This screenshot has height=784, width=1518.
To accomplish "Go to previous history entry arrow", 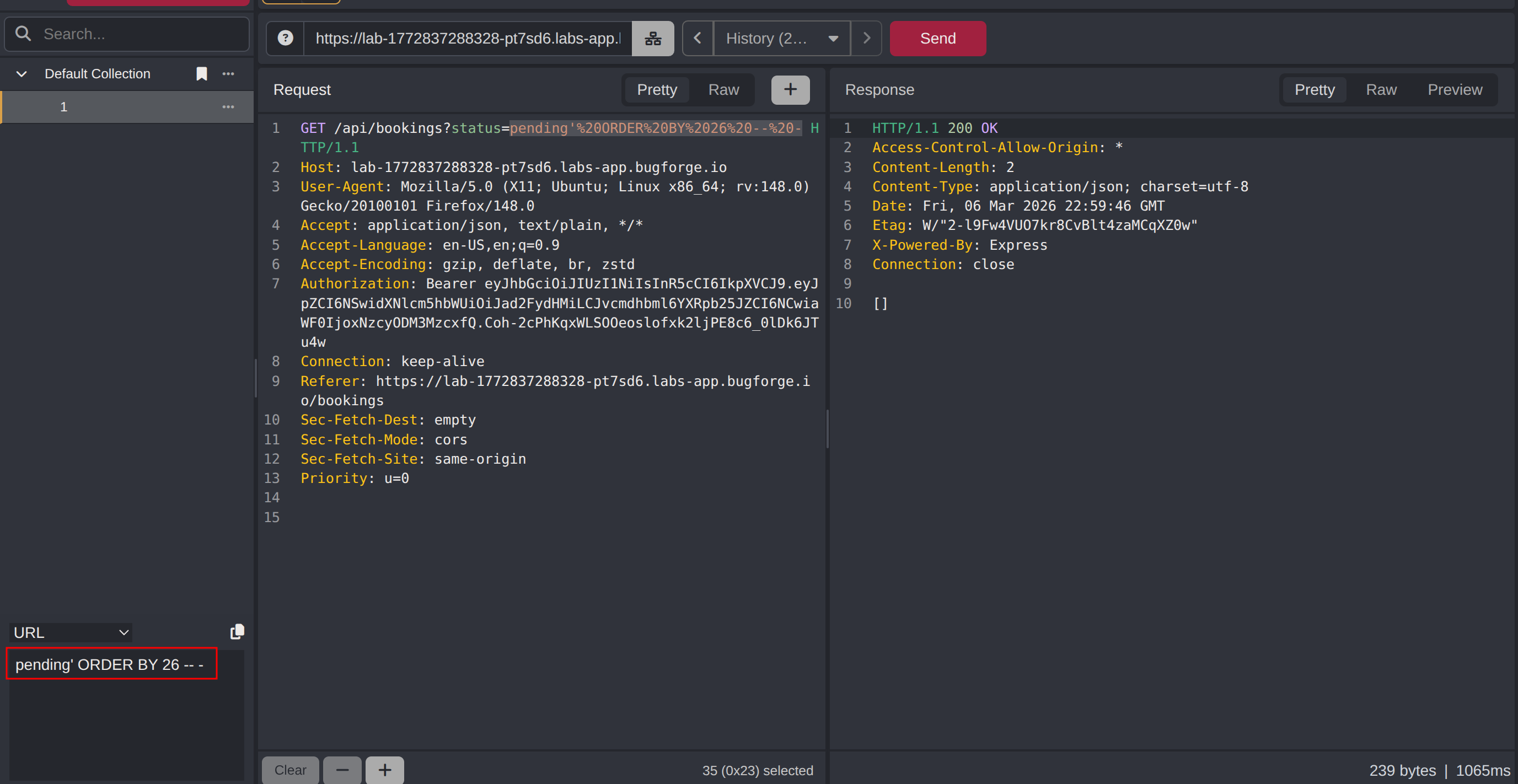I will 698,38.
